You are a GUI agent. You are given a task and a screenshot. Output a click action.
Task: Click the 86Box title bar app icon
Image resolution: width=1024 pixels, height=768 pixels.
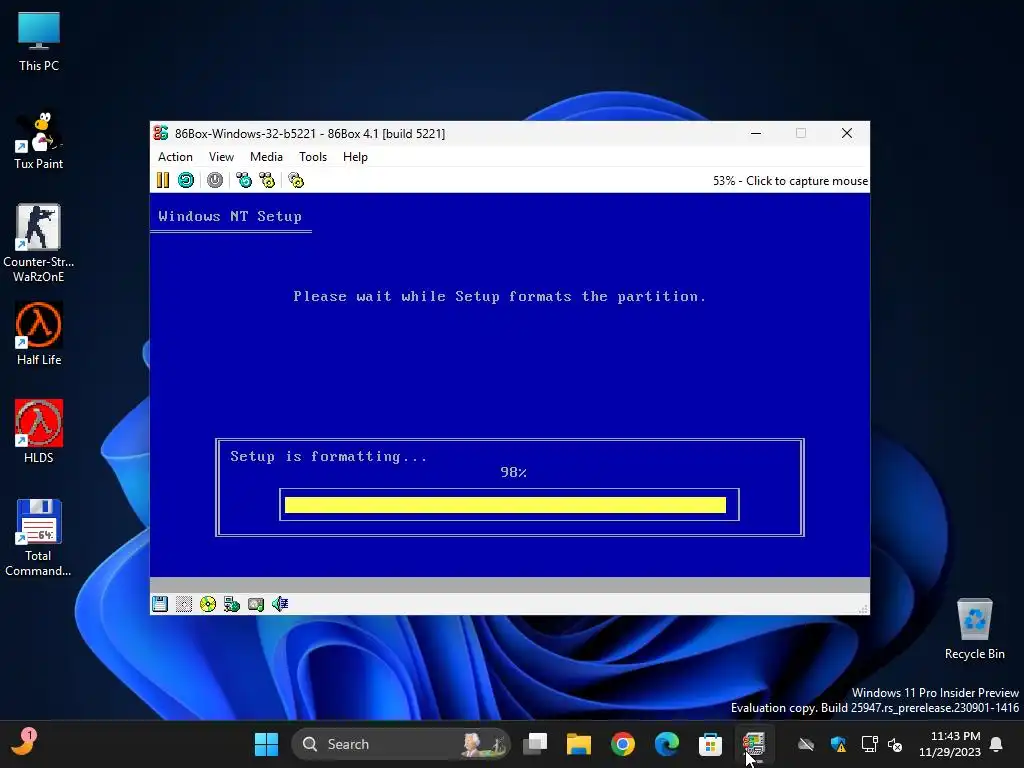click(x=161, y=133)
